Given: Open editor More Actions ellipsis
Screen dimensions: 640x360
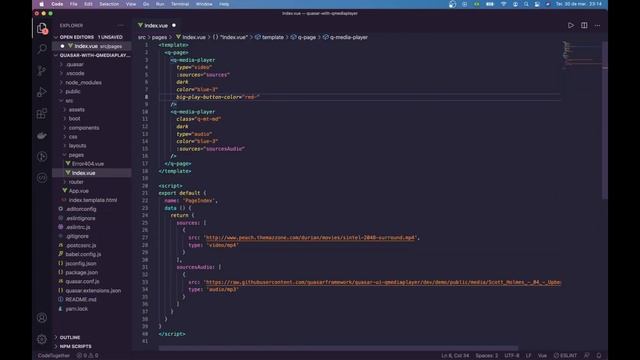Looking at the screenshot, I should (598, 25).
